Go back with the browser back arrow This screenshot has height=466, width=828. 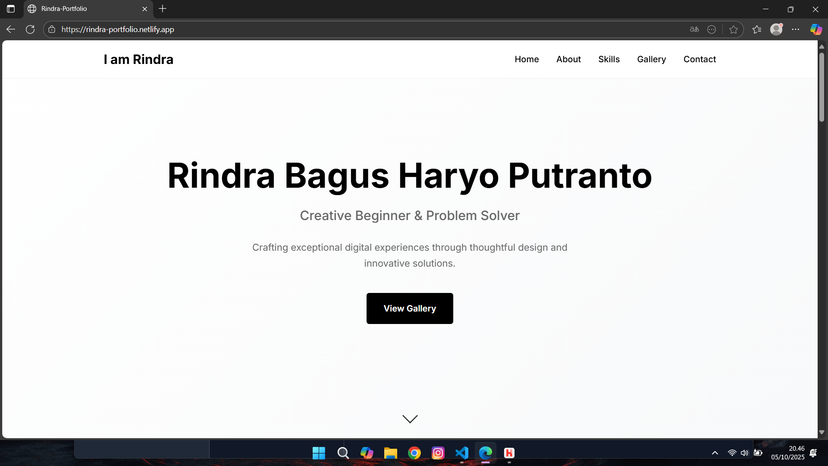tap(11, 30)
